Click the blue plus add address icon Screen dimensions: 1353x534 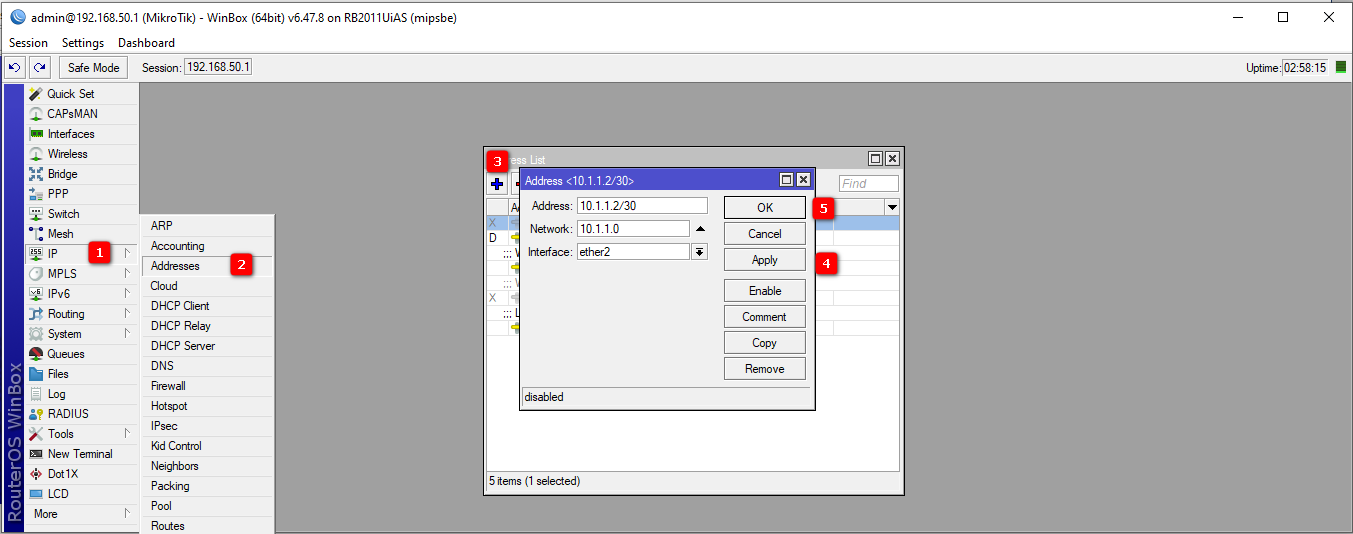coord(497,184)
